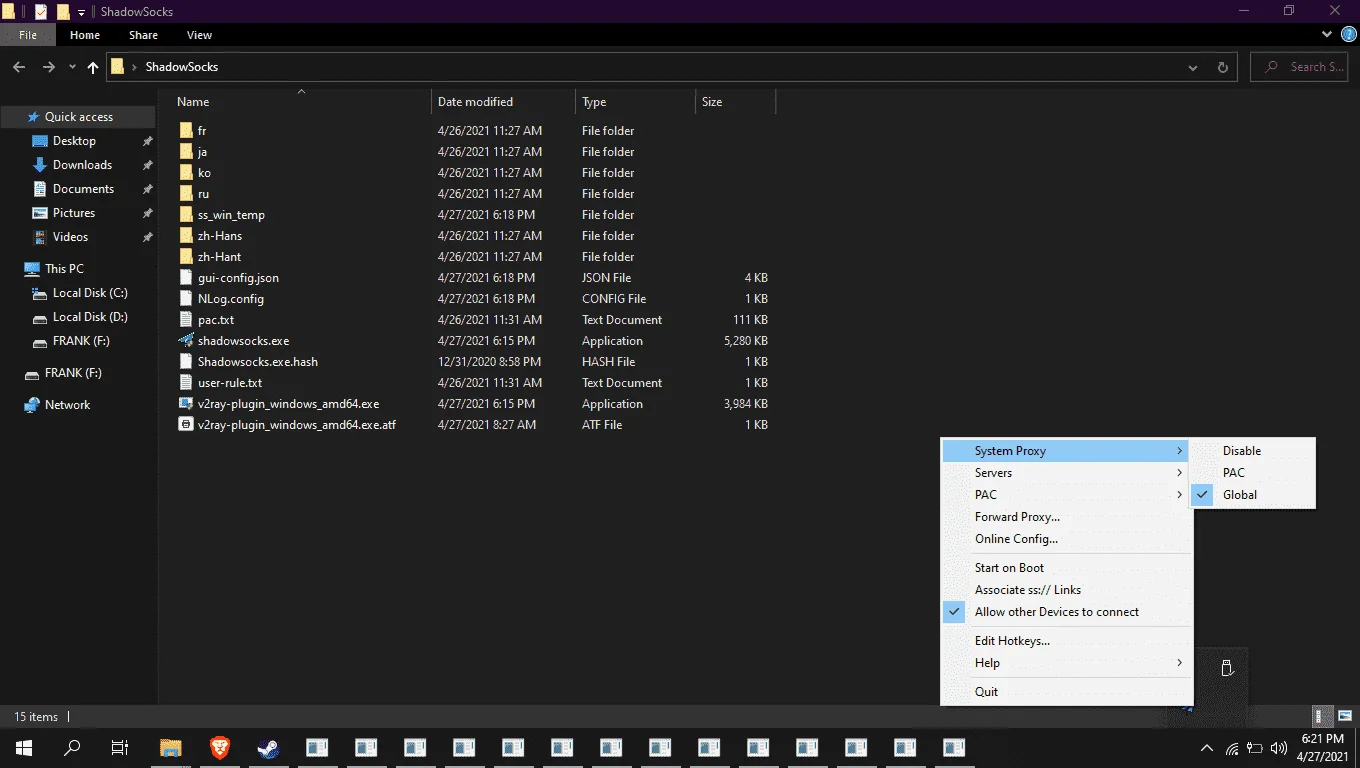
Task: Toggle Allow other Devices to connect
Action: click(1067, 612)
